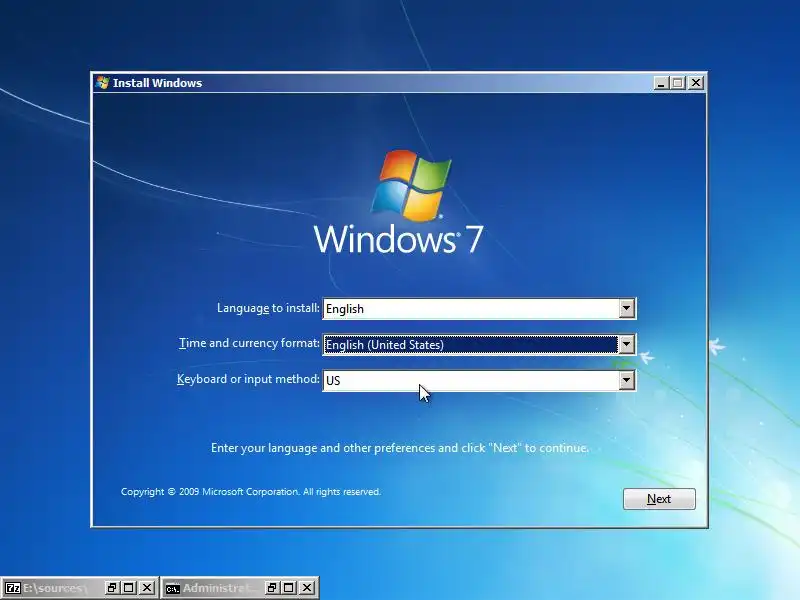Open the Language to install dropdown arrow
This screenshot has height=600, width=800.
pyautogui.click(x=627, y=308)
